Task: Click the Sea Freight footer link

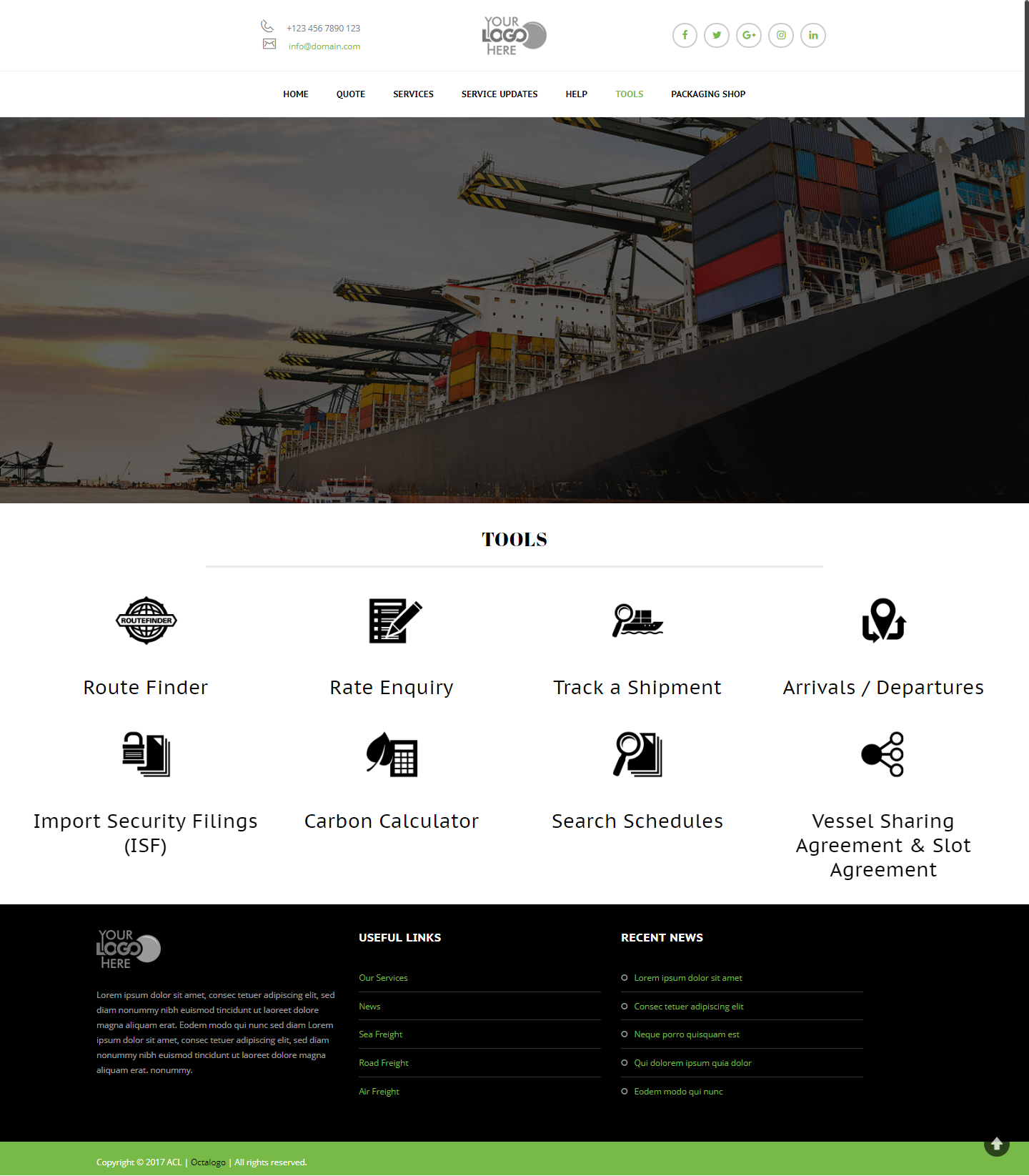Action: (x=381, y=1034)
